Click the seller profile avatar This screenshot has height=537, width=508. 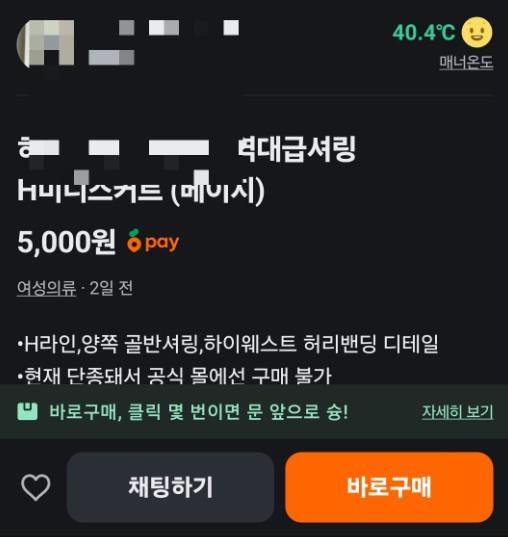pyautogui.click(x=45, y=43)
